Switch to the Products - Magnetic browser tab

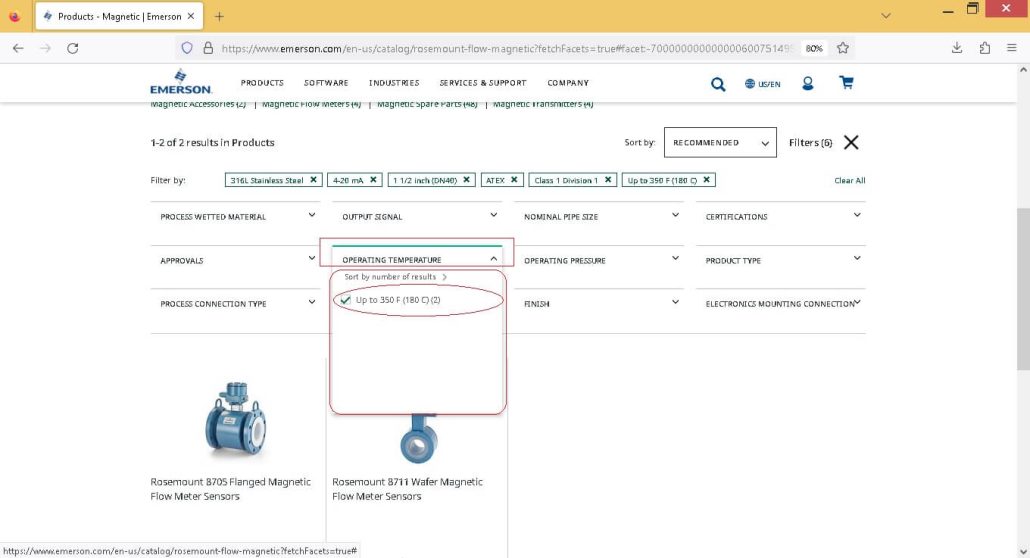(x=119, y=16)
